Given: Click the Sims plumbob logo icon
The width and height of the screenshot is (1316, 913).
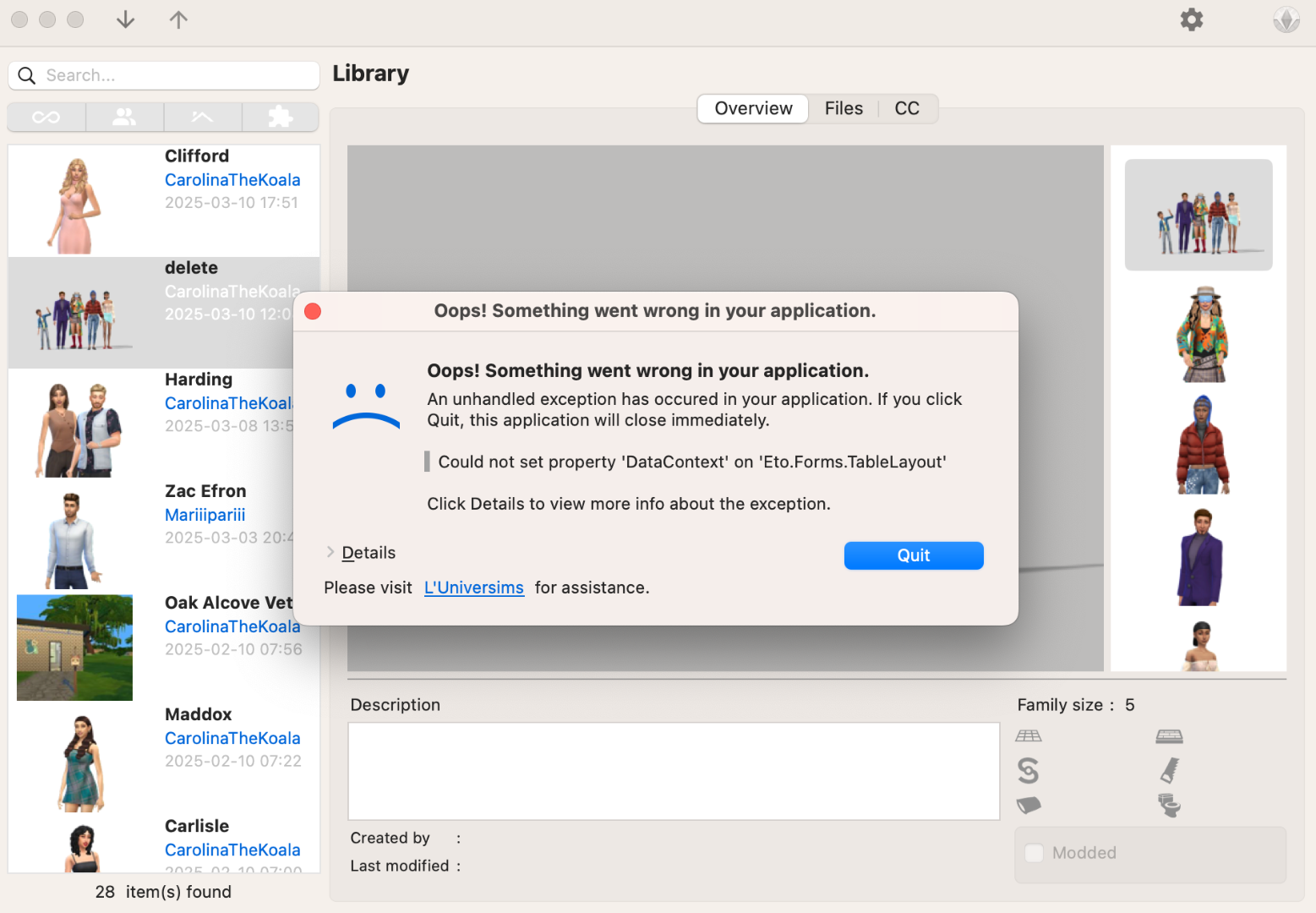Looking at the screenshot, I should [x=1286, y=19].
